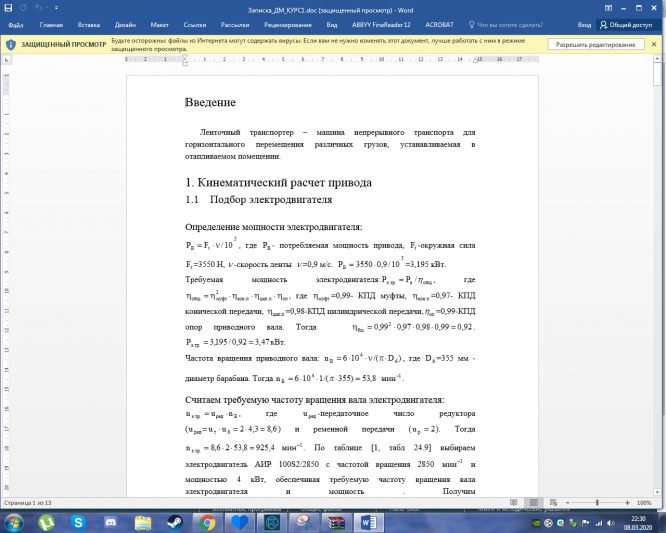This screenshot has height=533, width=666.
Task: Open the Рецензирование tab
Action: [x=288, y=25]
